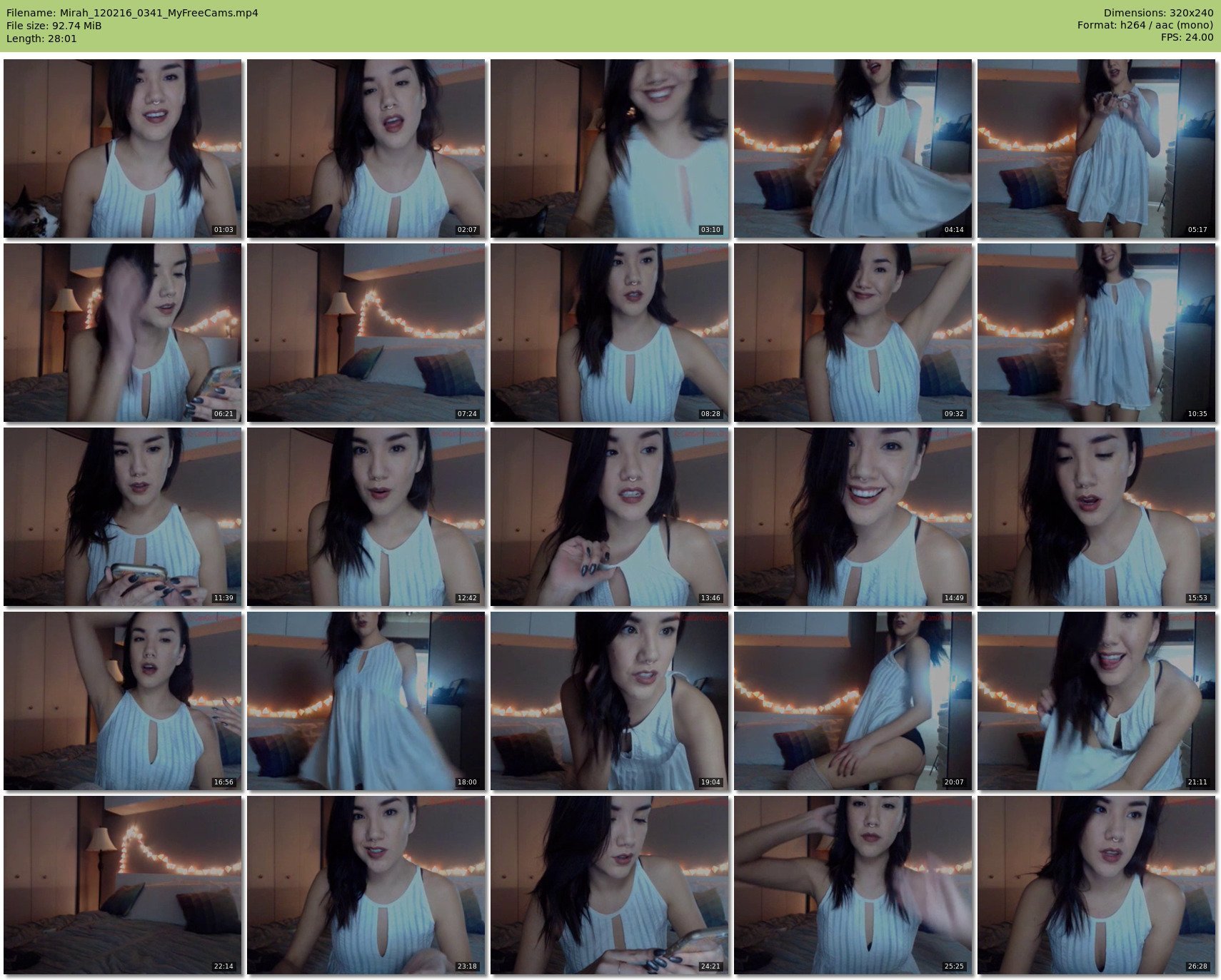The height and width of the screenshot is (980, 1221).
Task: Select the thumbnail timestamped 18:00
Action: 366,701
